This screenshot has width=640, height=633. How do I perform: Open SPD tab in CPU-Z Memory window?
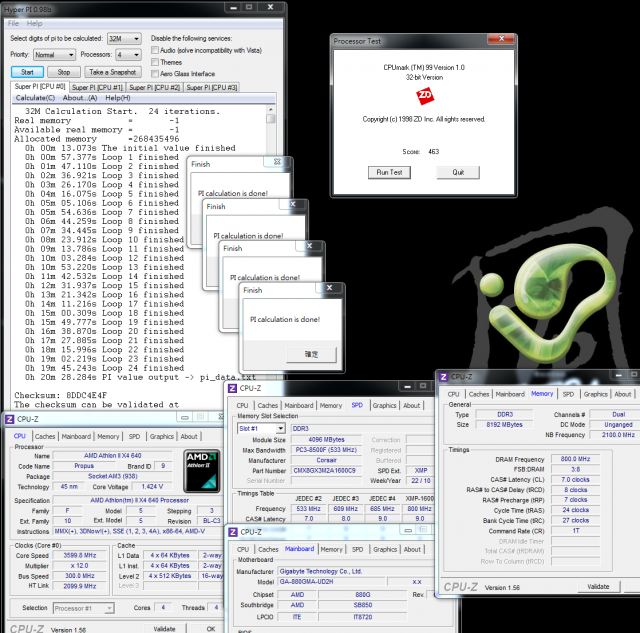coord(568,394)
